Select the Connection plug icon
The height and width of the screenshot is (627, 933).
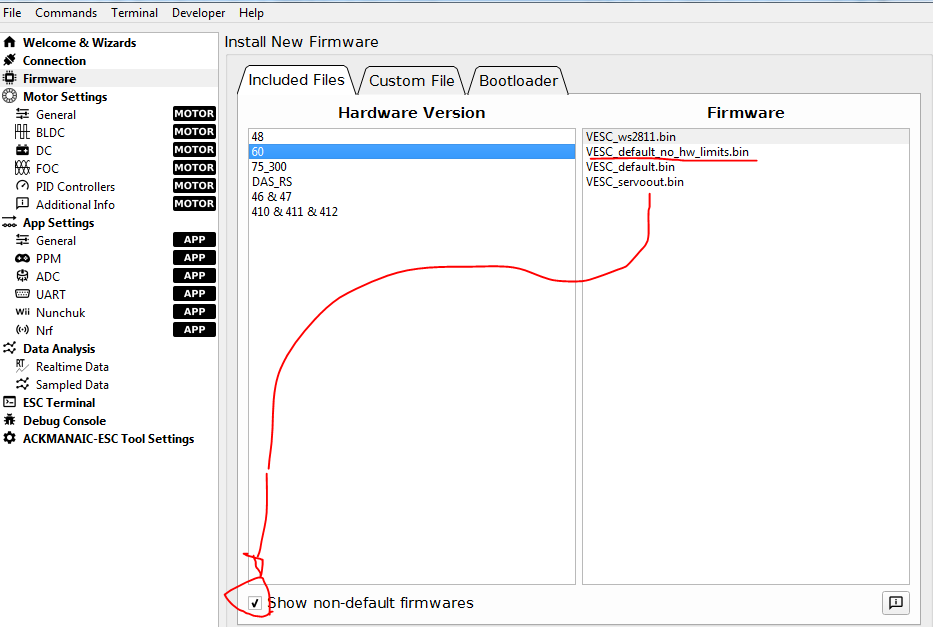click(x=10, y=61)
